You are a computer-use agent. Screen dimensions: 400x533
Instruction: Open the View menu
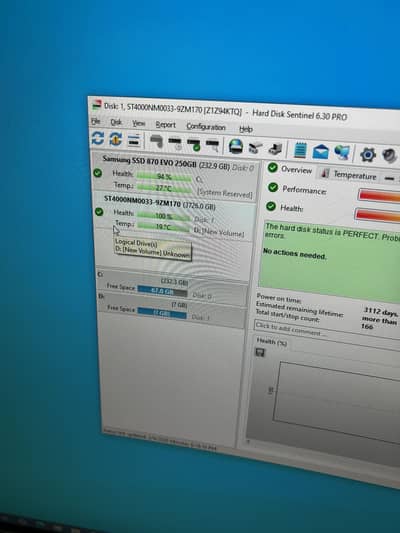(139, 123)
